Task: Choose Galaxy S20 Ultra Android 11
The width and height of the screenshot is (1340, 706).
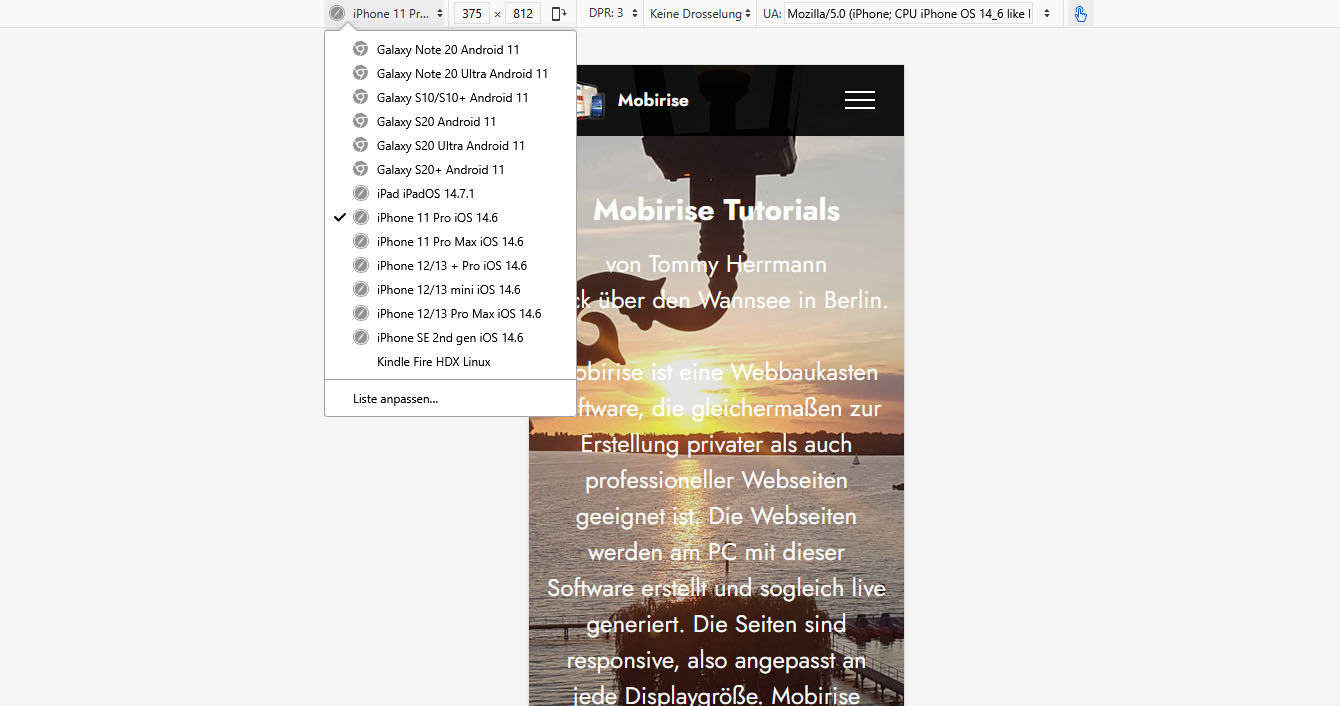Action: tap(450, 145)
